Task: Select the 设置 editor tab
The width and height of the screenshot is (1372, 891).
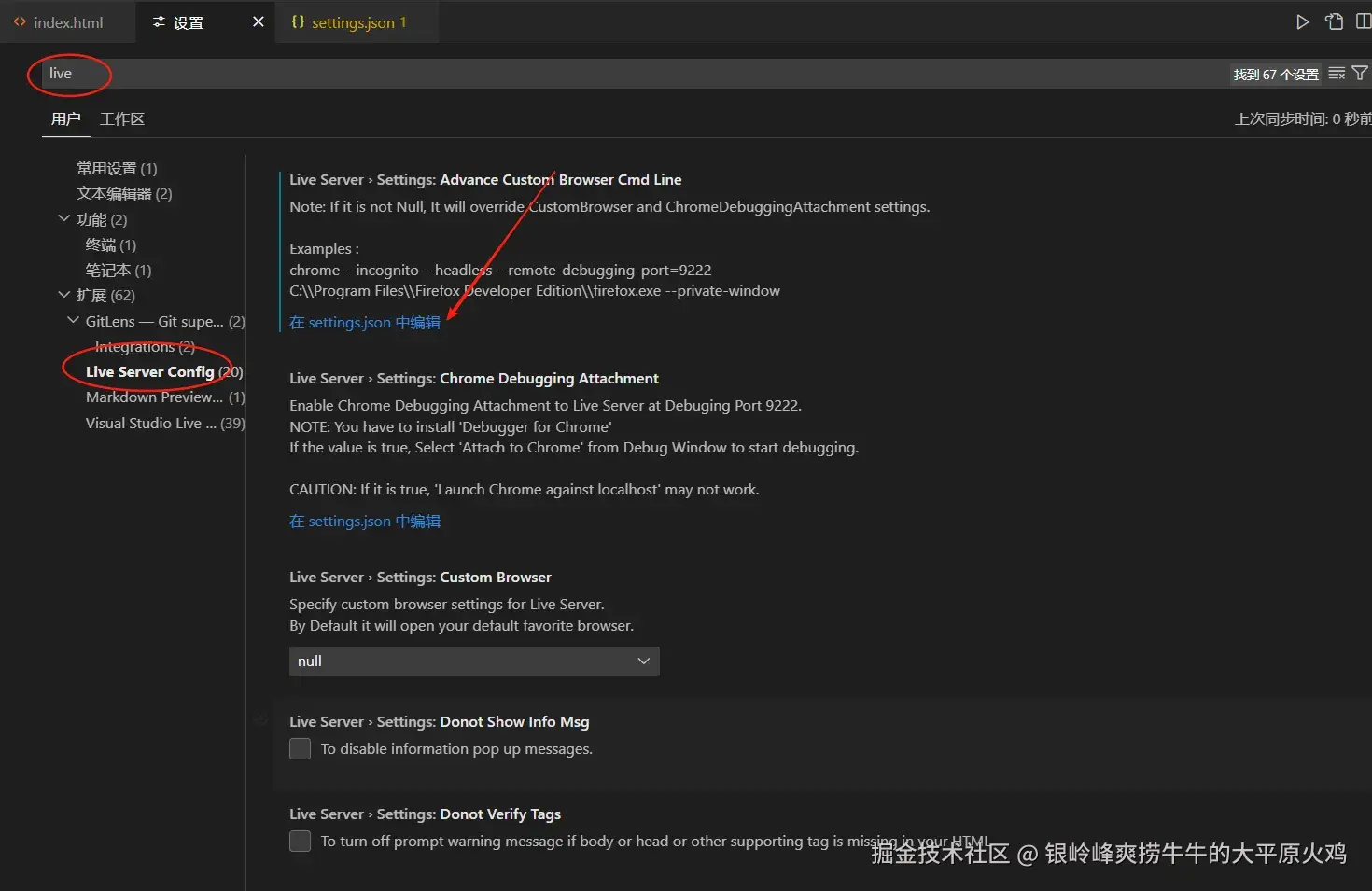Action: point(206,22)
